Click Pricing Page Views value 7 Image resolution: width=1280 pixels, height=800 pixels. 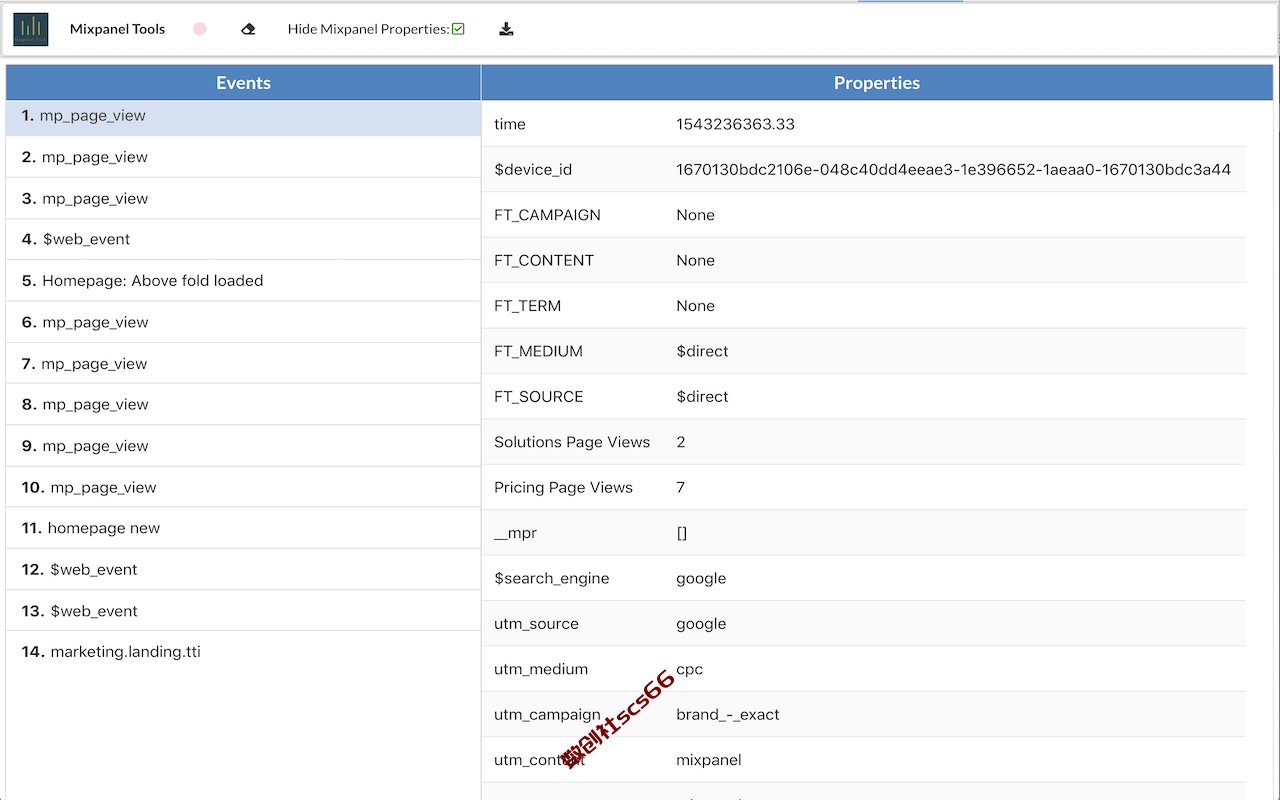point(681,487)
